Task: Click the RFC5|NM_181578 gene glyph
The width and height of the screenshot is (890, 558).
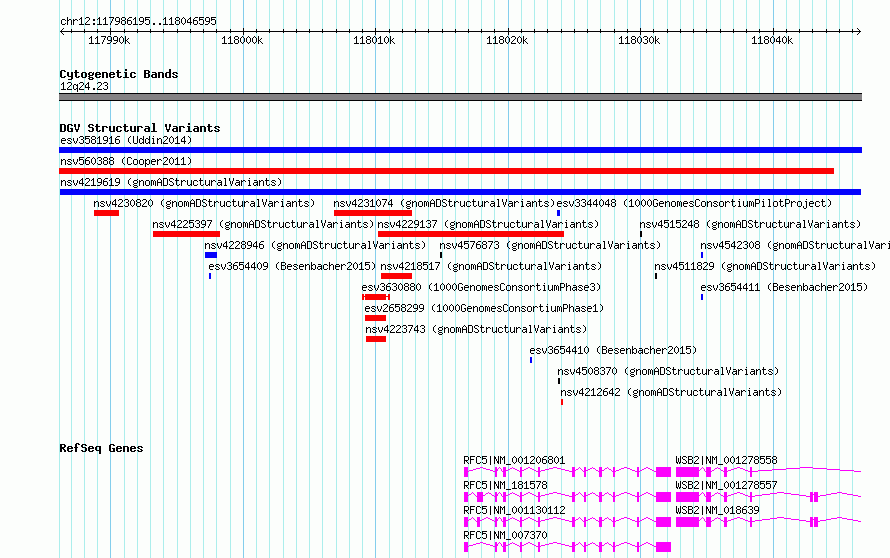Action: [567, 497]
